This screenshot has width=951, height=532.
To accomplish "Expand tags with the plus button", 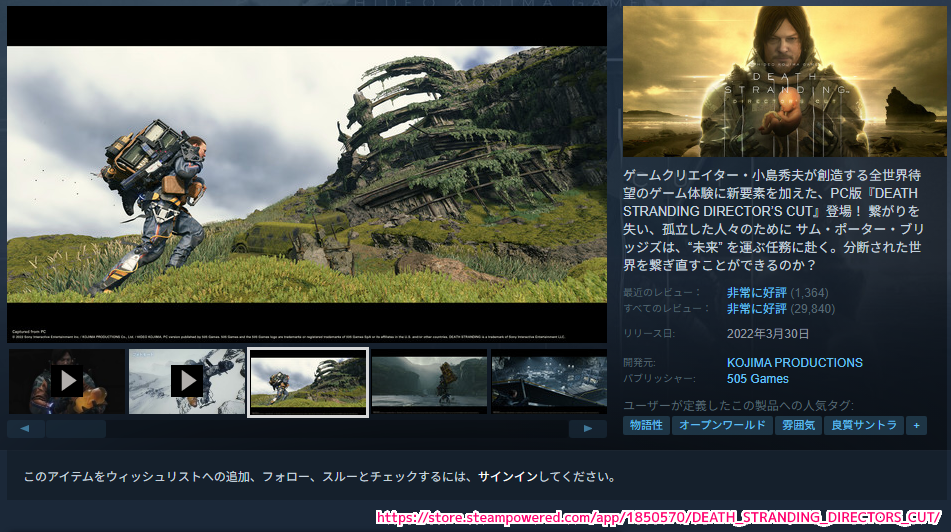I will coord(916,425).
